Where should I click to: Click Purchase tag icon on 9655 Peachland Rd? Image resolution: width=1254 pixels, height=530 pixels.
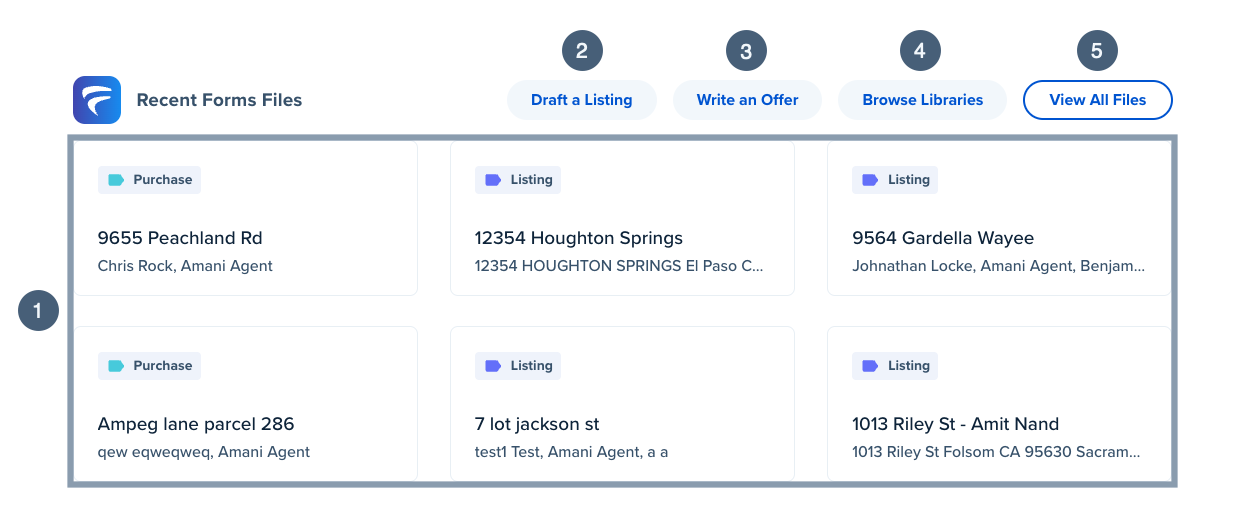(x=116, y=180)
